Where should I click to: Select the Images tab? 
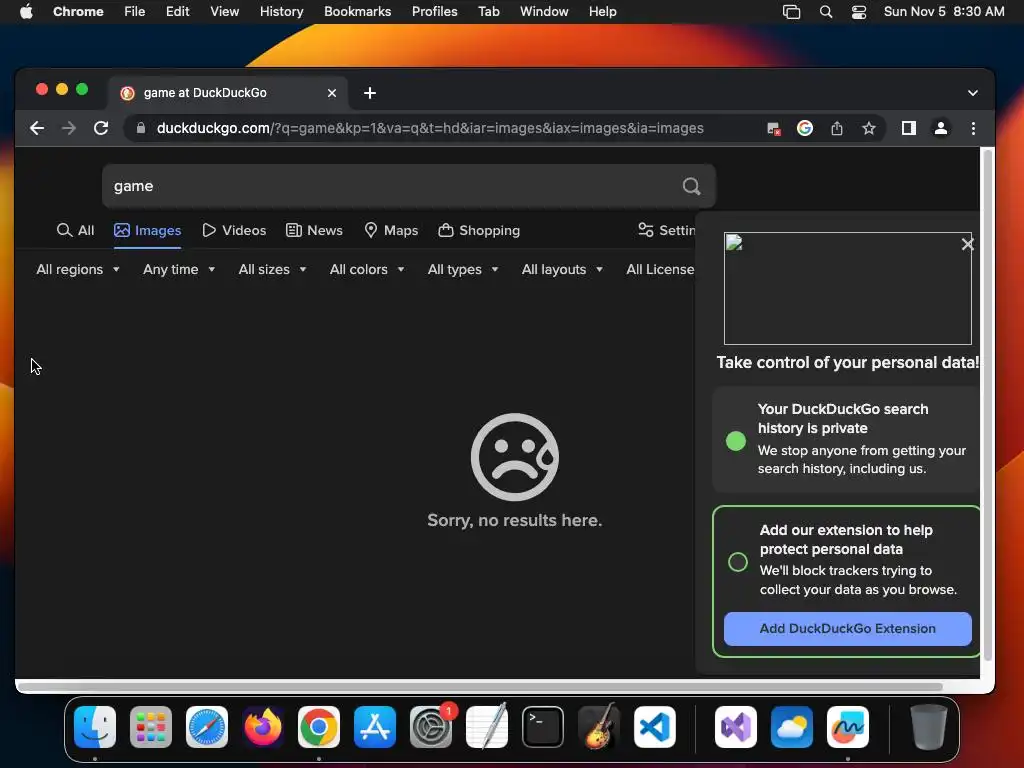point(148,231)
